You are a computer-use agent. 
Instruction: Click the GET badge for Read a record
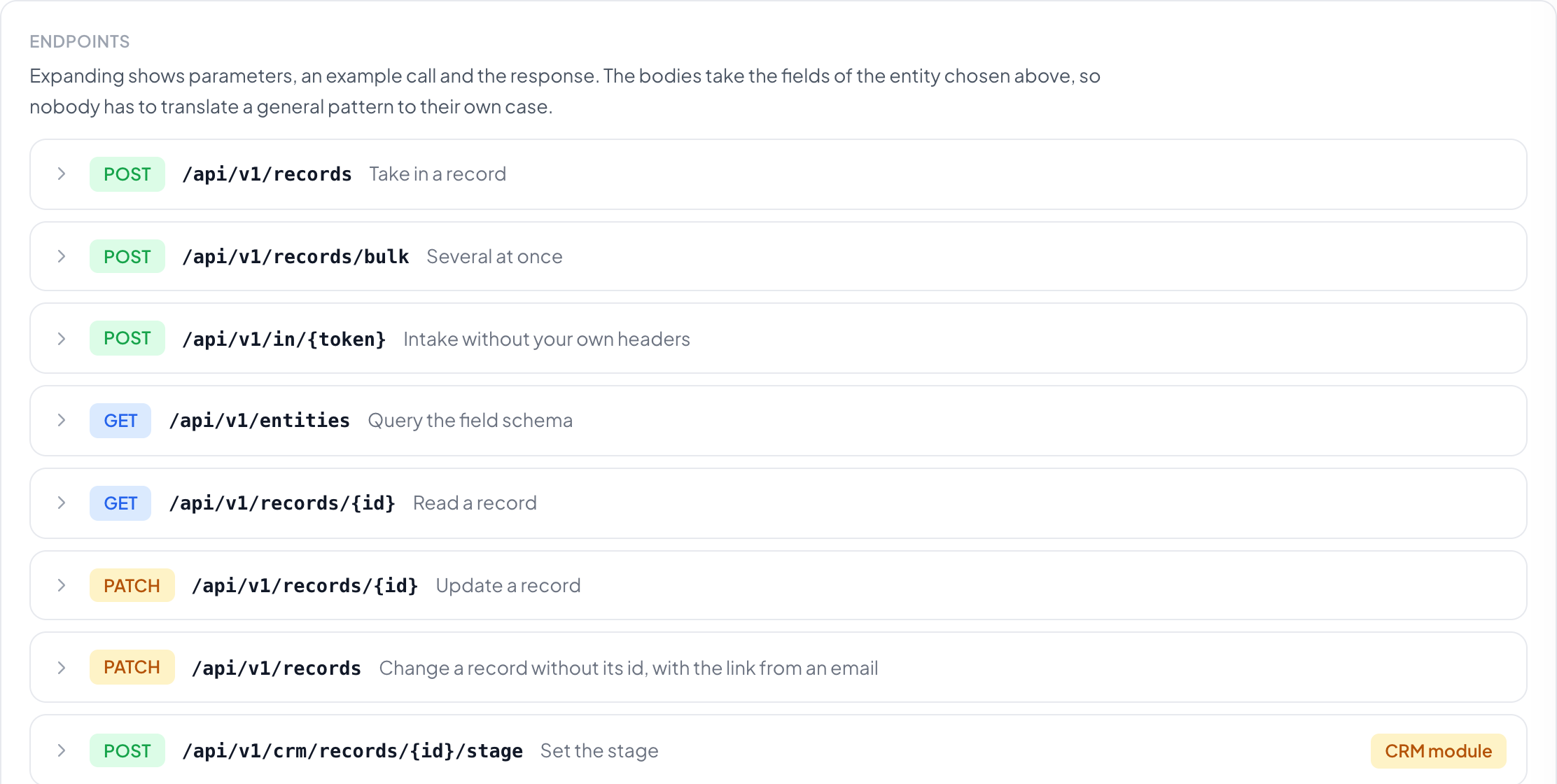tap(120, 503)
